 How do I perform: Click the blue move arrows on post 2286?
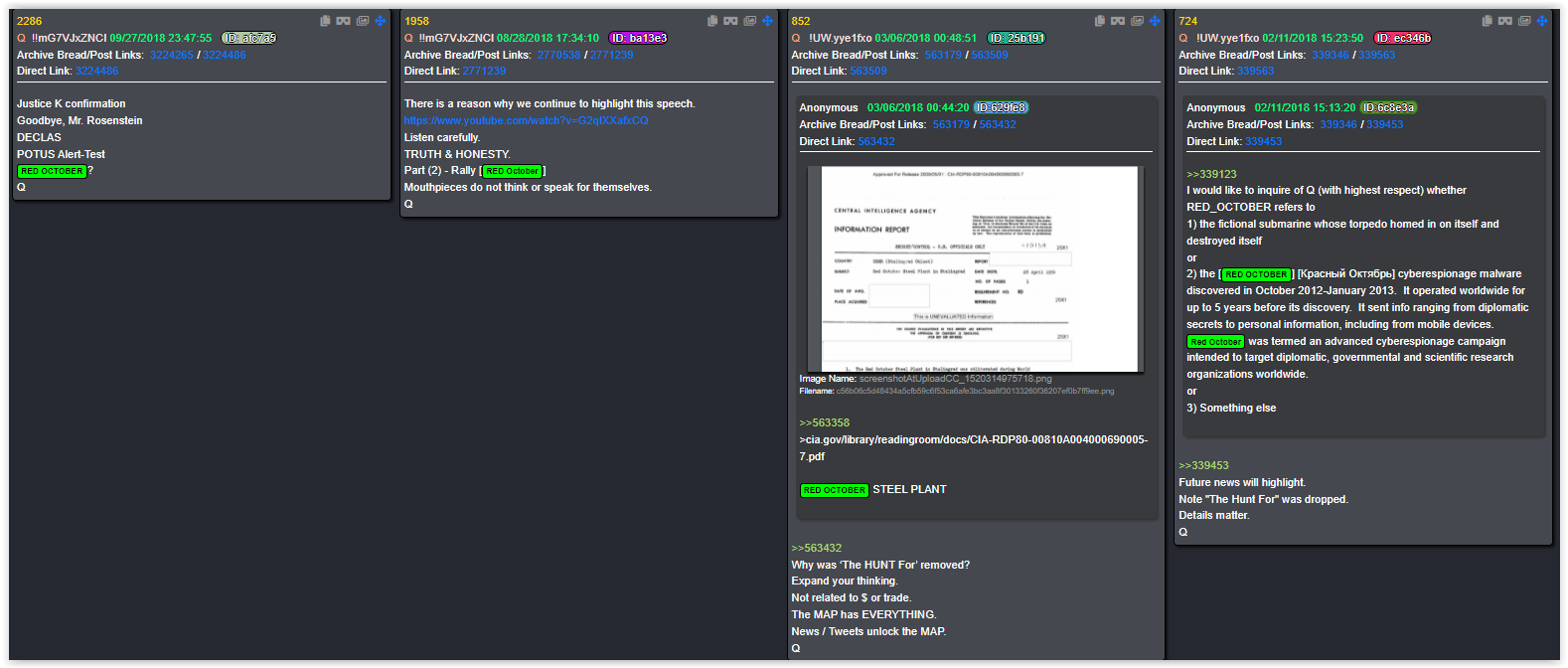[380, 21]
